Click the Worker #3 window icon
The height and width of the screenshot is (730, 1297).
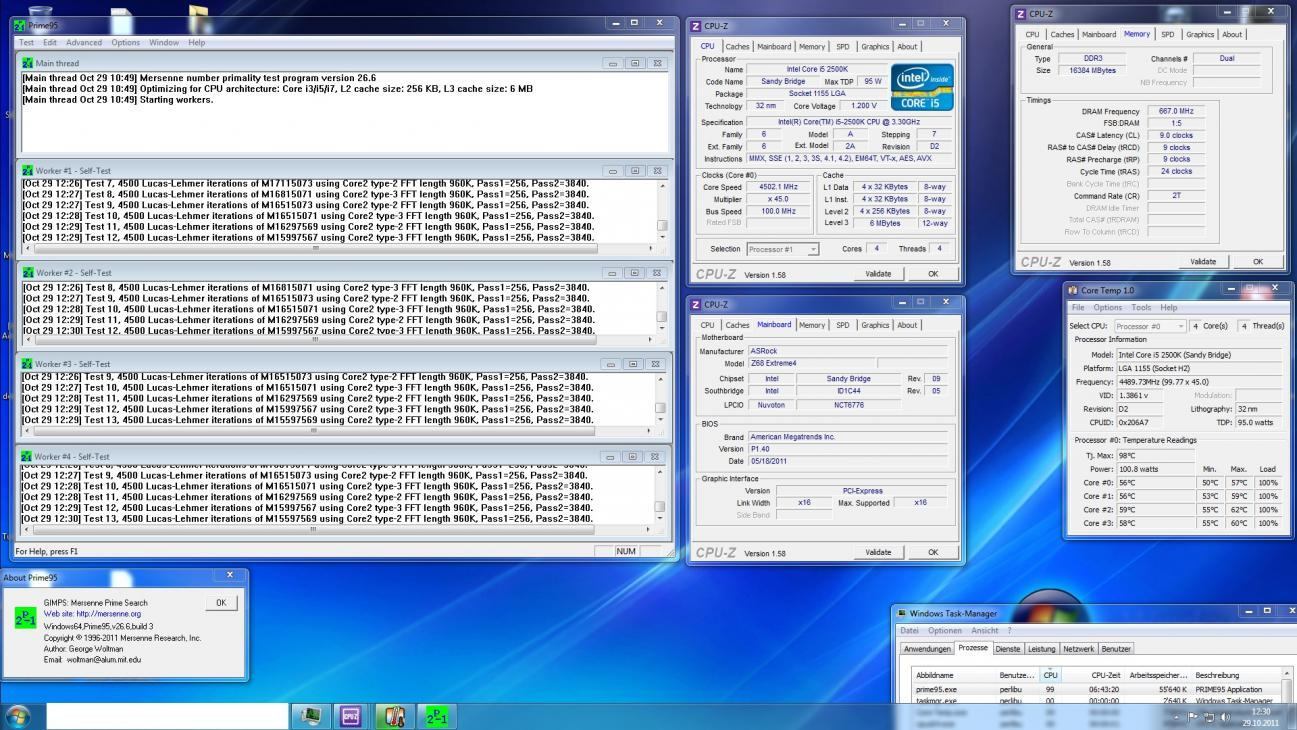[28, 364]
